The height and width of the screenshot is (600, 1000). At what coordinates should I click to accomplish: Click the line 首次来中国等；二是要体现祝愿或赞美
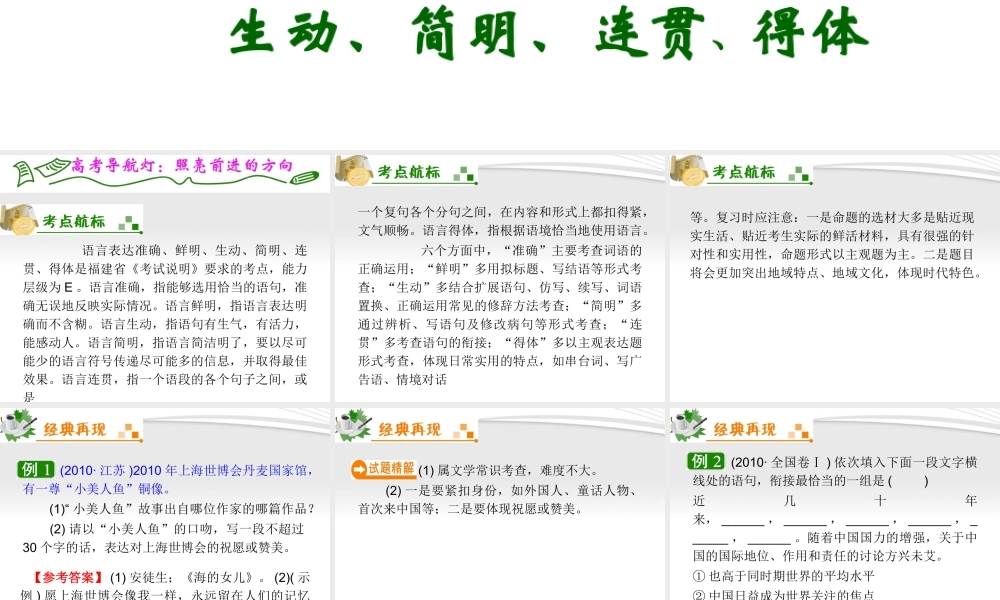click(x=471, y=509)
